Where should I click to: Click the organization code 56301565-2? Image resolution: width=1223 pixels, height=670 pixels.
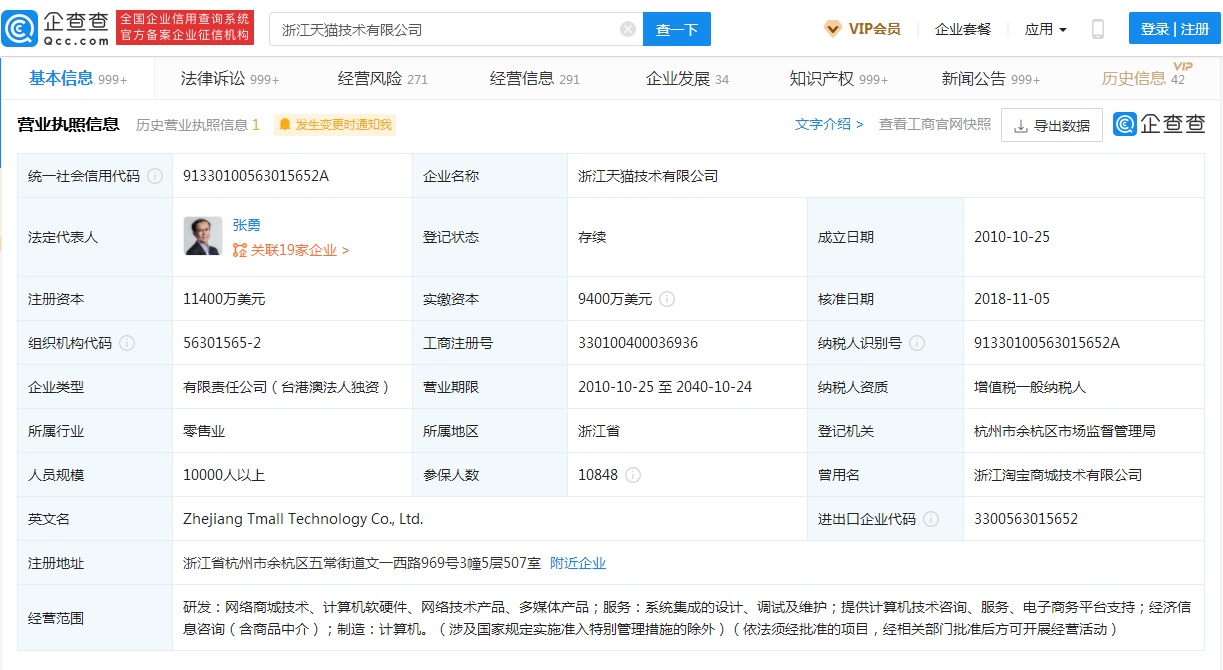pyautogui.click(x=222, y=343)
